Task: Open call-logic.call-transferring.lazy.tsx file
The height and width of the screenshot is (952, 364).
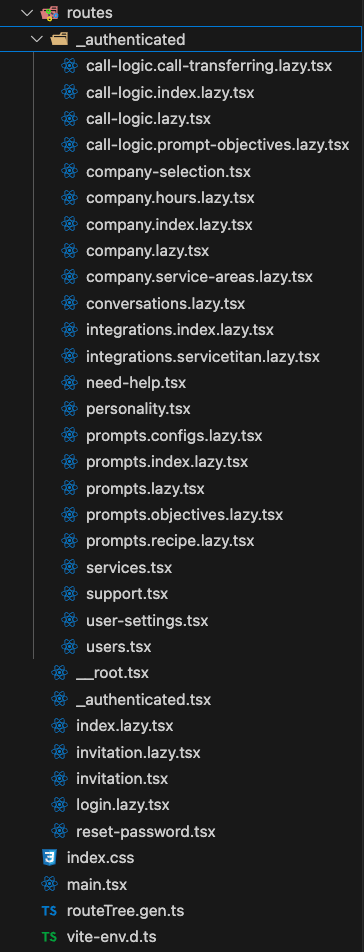Action: 209,66
